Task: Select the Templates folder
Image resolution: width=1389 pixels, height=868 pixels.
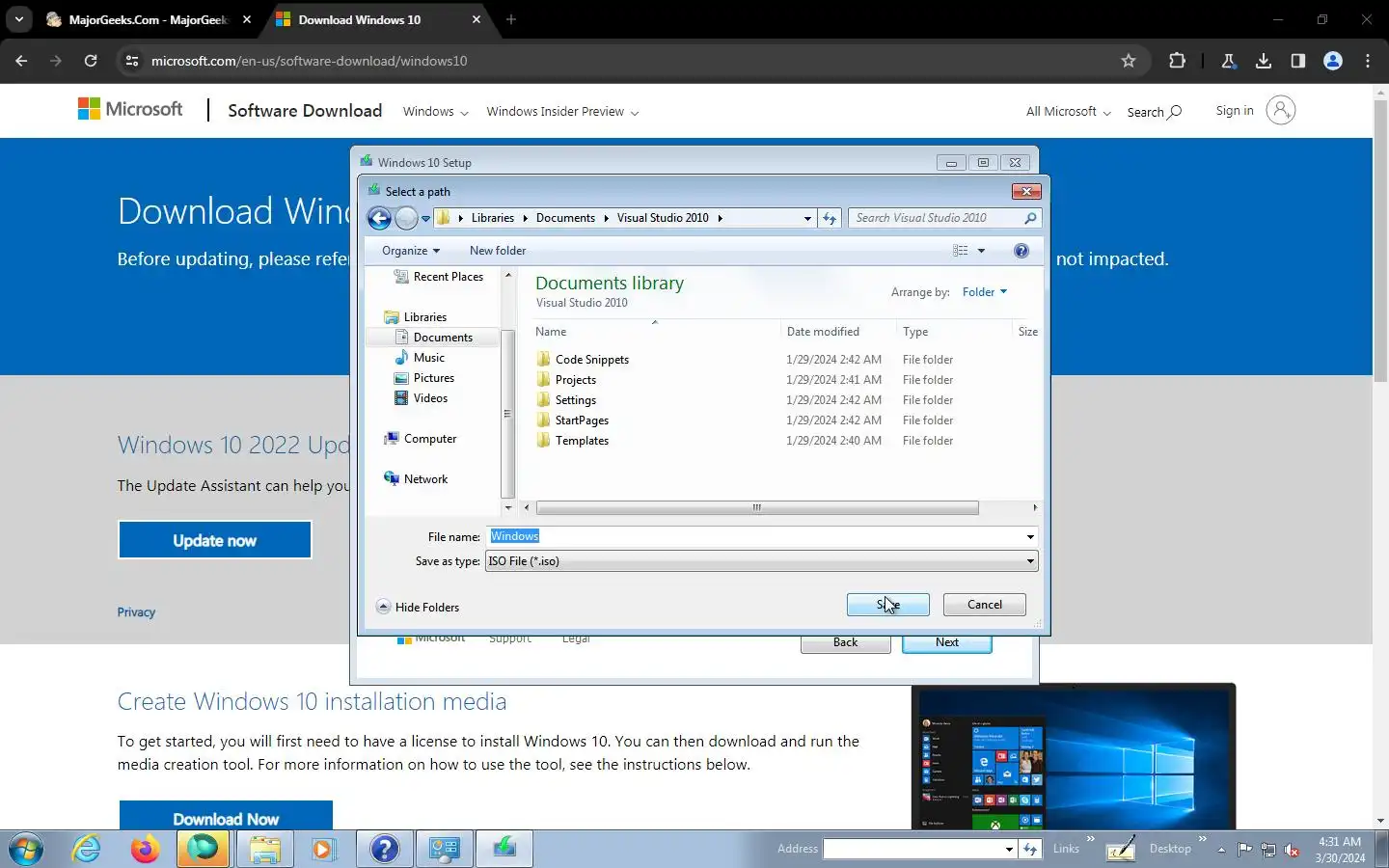Action: pyautogui.click(x=582, y=441)
